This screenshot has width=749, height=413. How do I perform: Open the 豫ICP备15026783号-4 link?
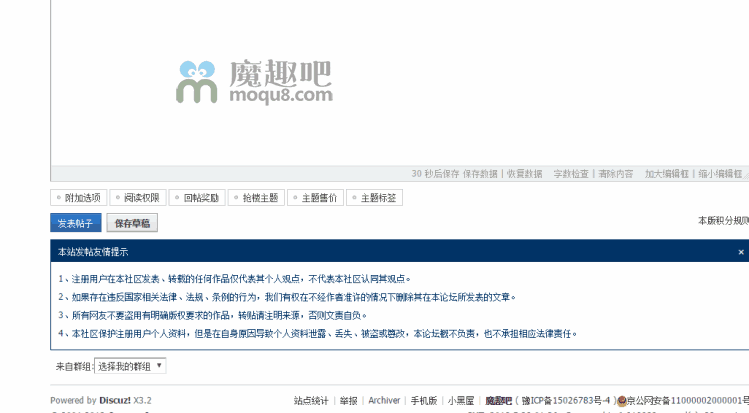(x=566, y=401)
